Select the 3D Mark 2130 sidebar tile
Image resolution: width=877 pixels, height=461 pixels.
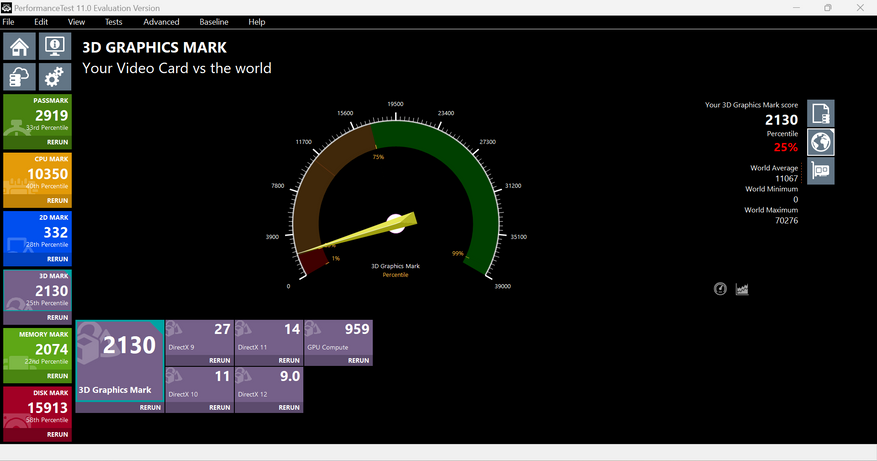[x=37, y=291]
